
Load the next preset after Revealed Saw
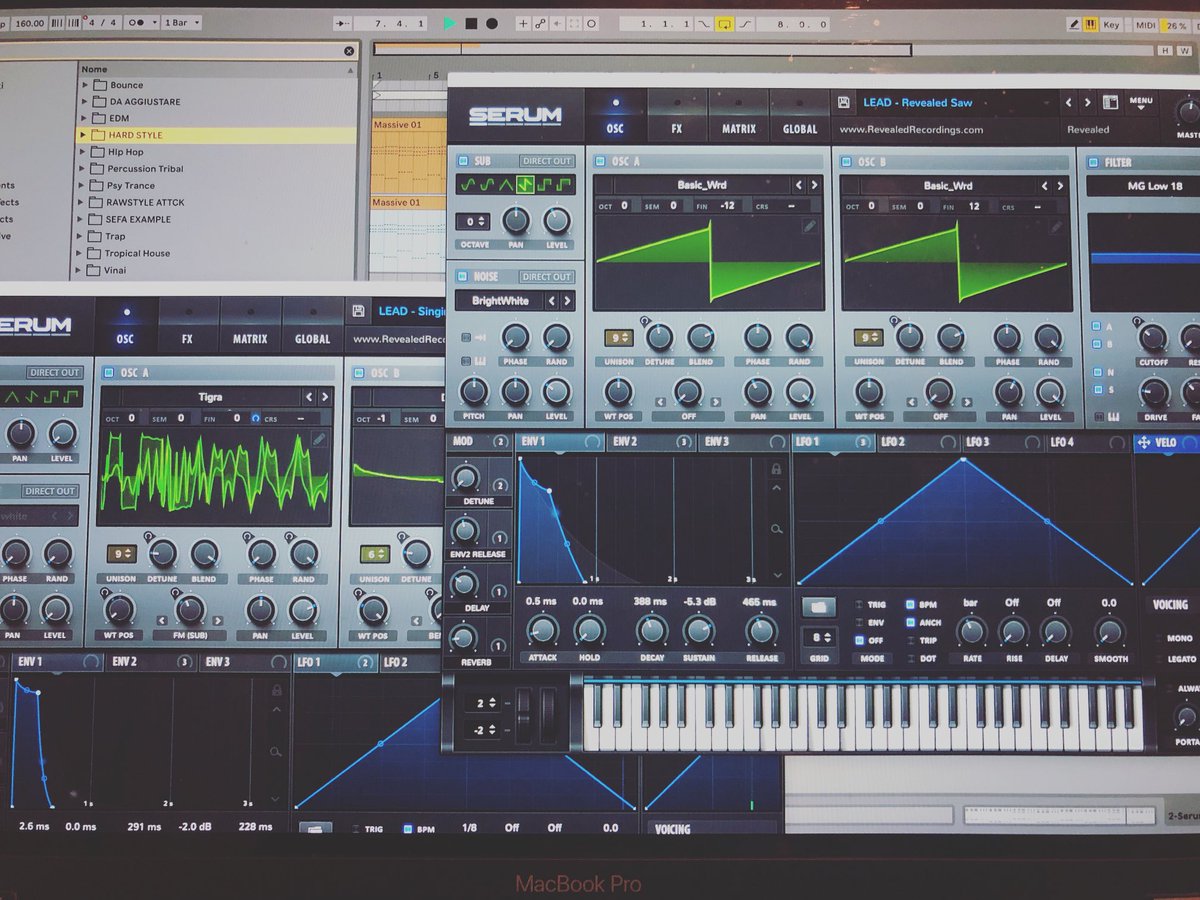pyautogui.click(x=1088, y=102)
